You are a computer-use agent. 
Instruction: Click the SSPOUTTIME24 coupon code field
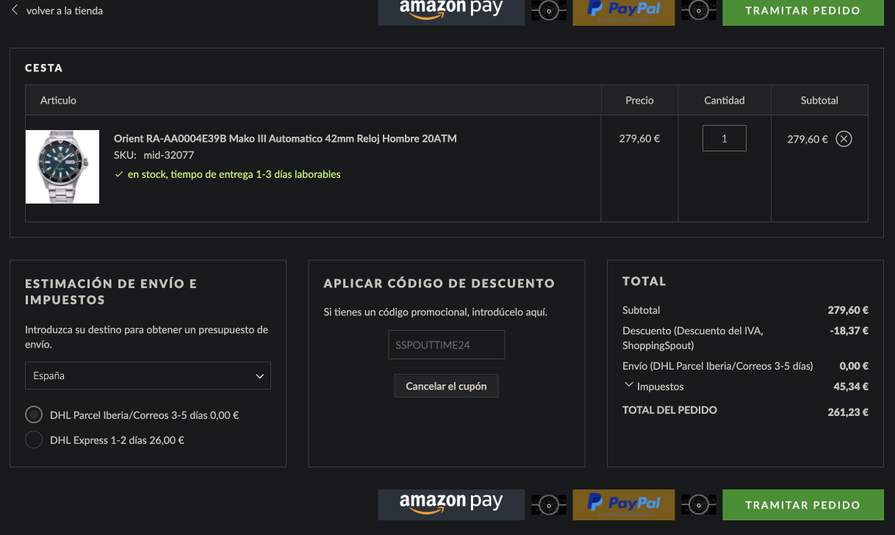click(x=446, y=345)
